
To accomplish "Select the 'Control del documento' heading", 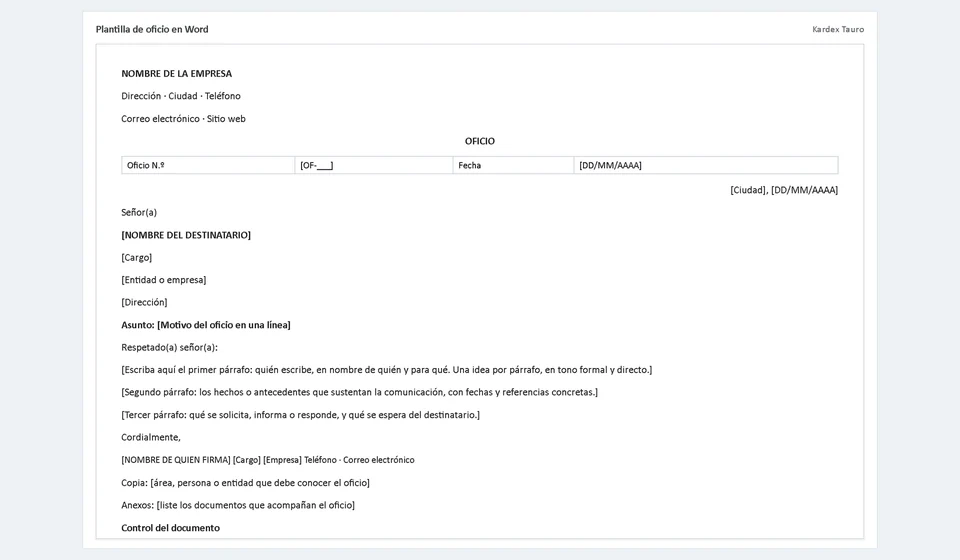I will coord(170,528).
